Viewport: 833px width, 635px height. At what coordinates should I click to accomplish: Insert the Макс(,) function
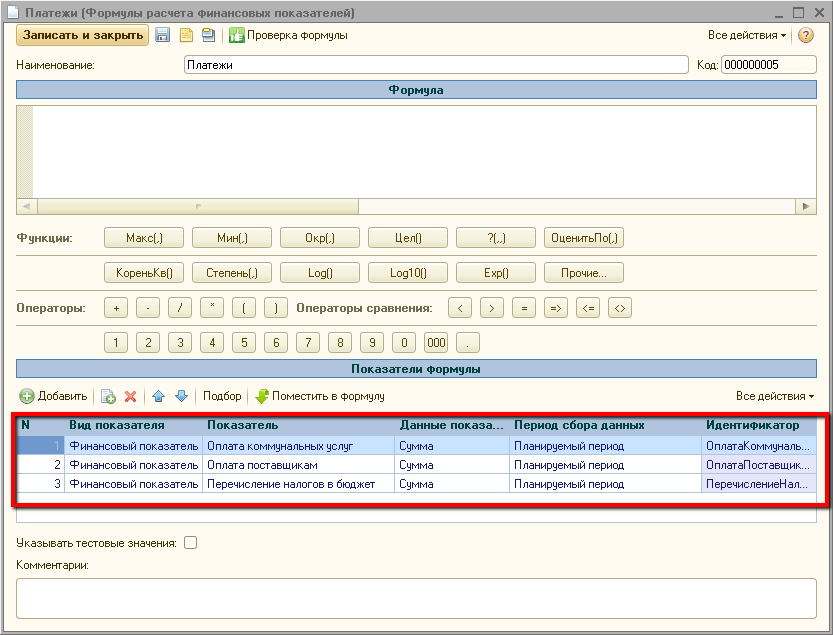click(144, 238)
